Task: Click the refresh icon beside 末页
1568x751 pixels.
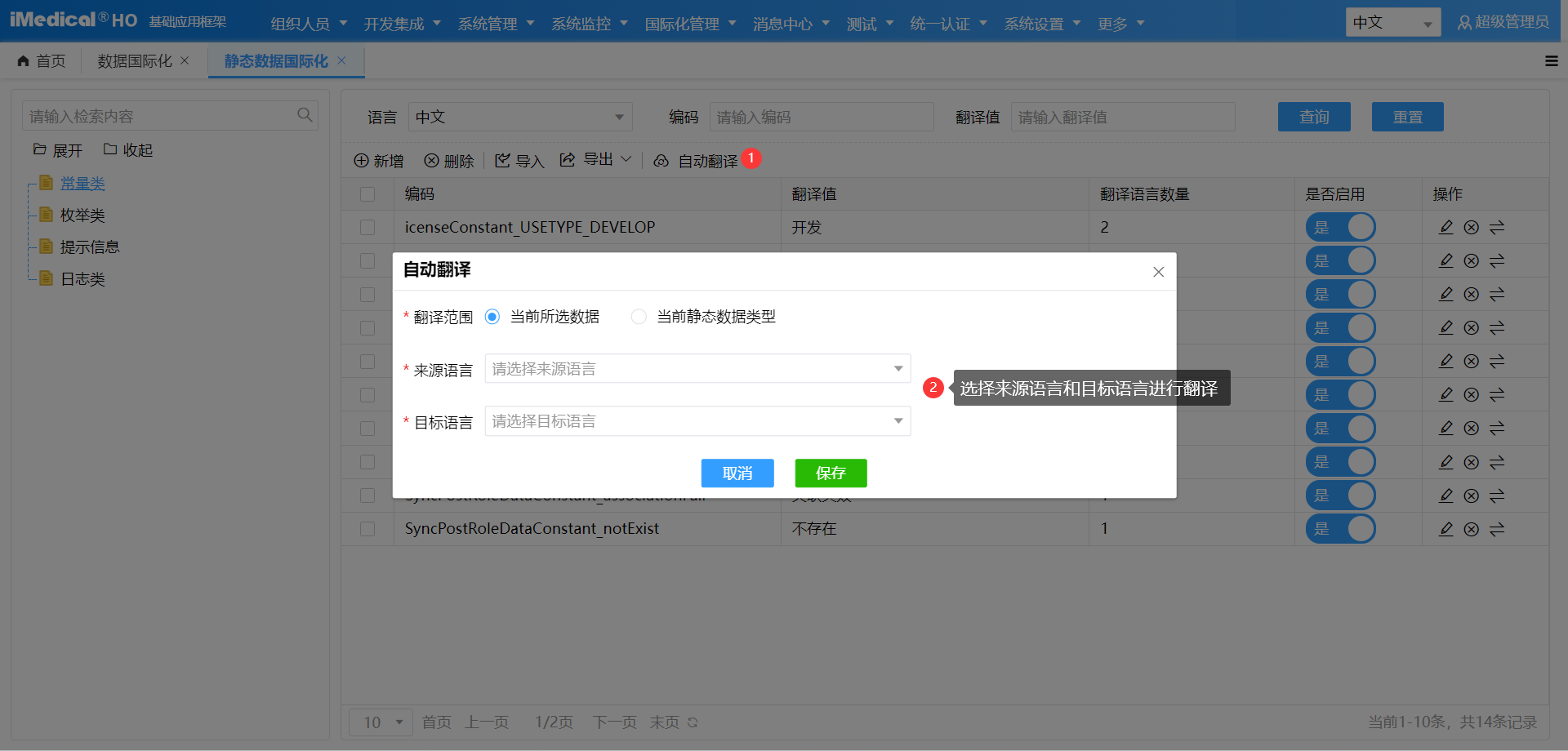Action: [x=693, y=722]
